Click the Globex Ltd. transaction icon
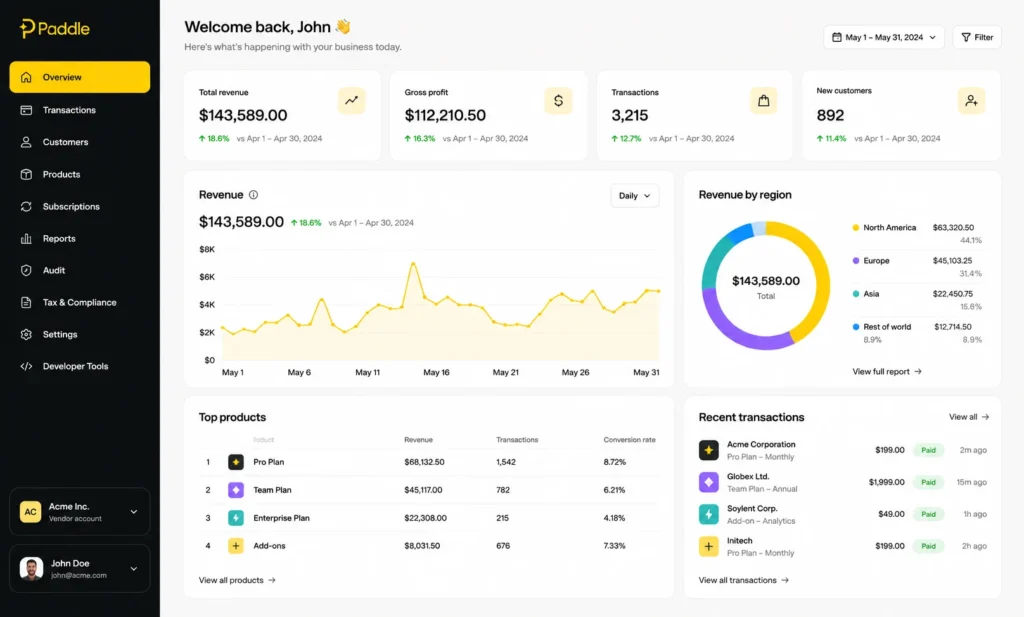The width and height of the screenshot is (1024, 617). point(709,482)
